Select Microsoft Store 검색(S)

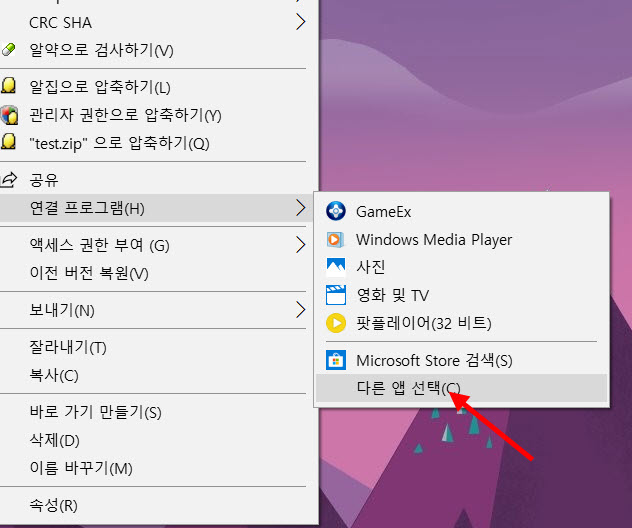tap(462, 360)
